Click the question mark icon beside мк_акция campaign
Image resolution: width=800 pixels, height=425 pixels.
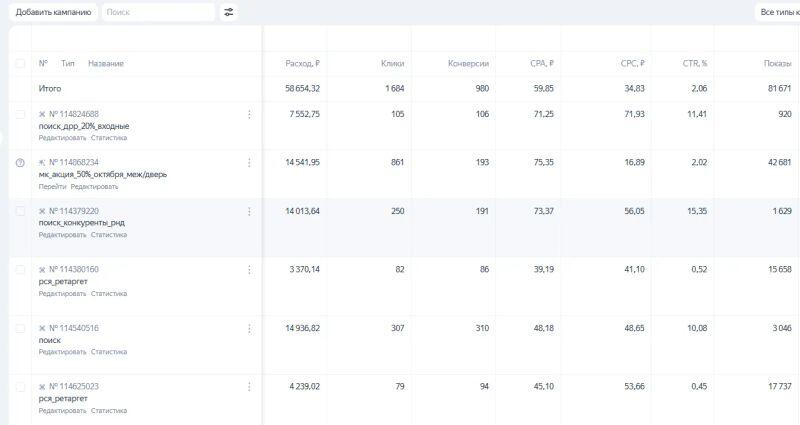click(20, 162)
